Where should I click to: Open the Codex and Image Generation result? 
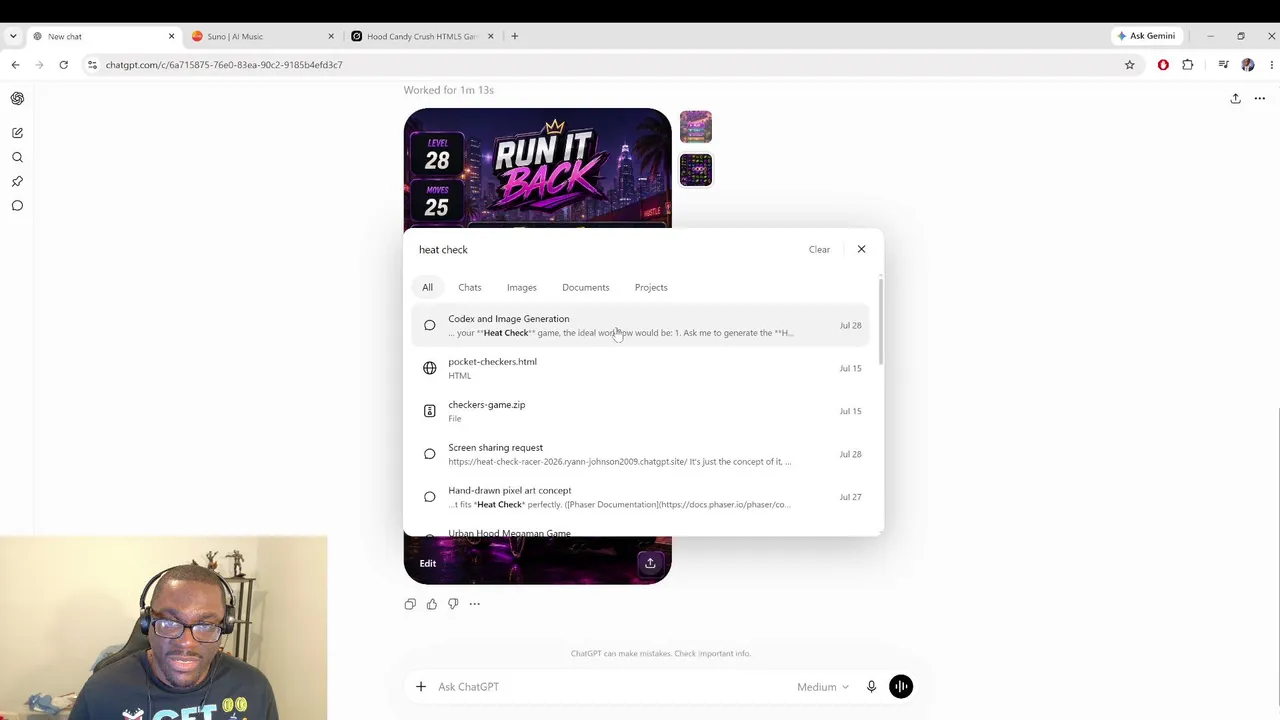pyautogui.click(x=642, y=326)
